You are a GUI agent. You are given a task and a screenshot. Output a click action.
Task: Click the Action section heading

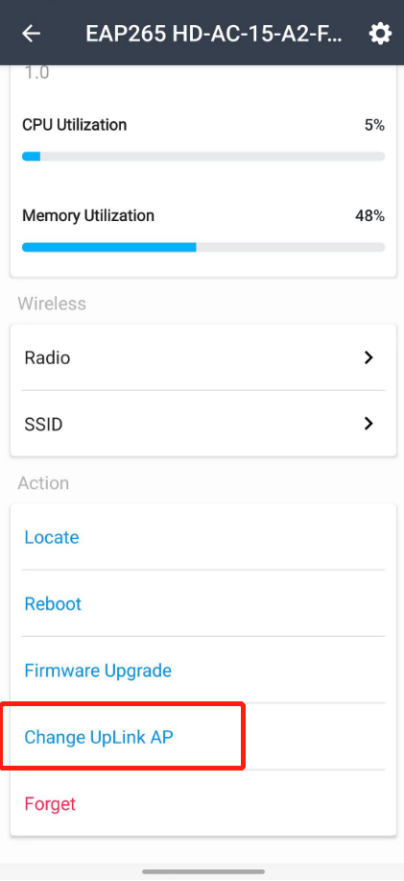43,483
